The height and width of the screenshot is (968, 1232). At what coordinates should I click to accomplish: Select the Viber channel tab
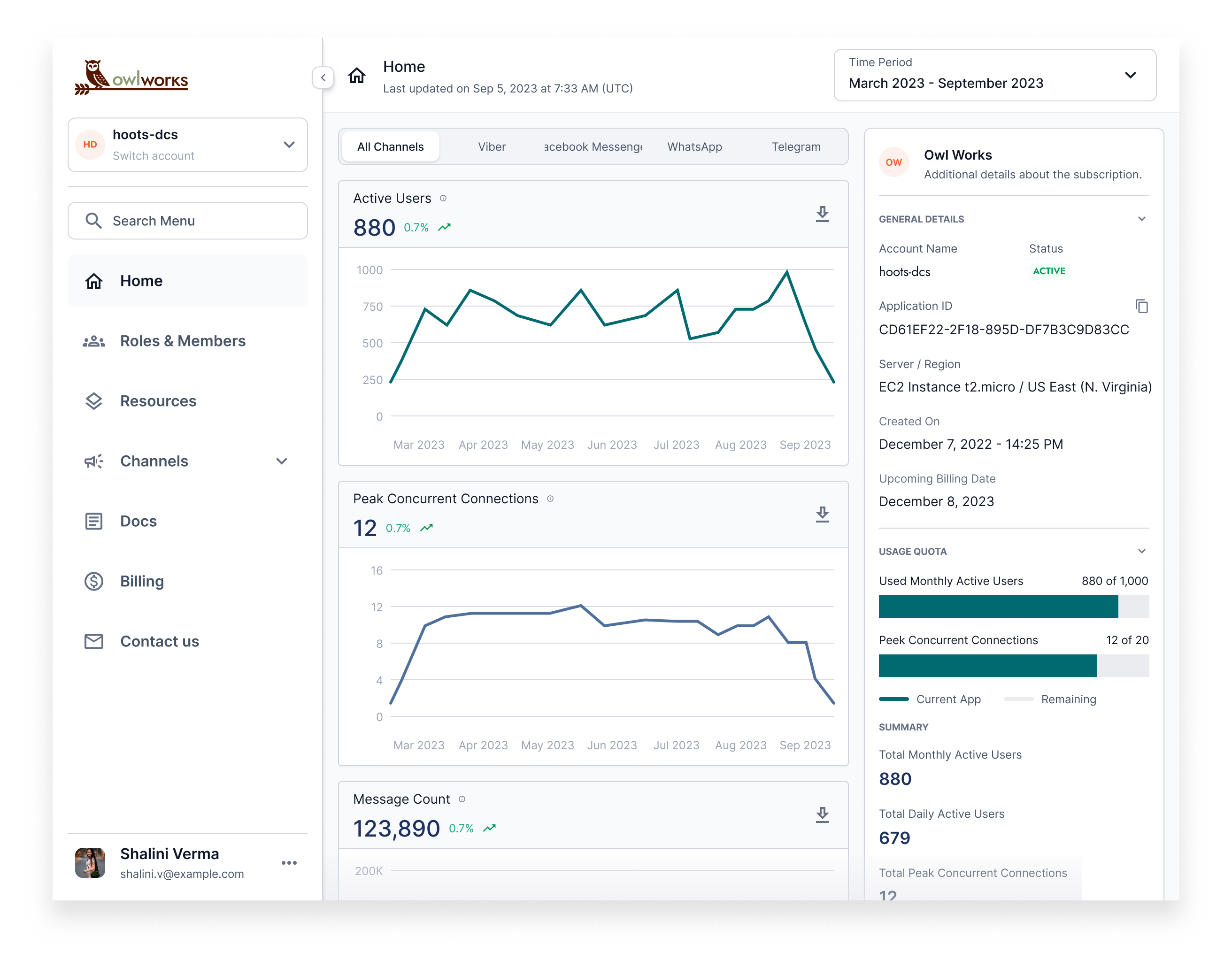[491, 147]
